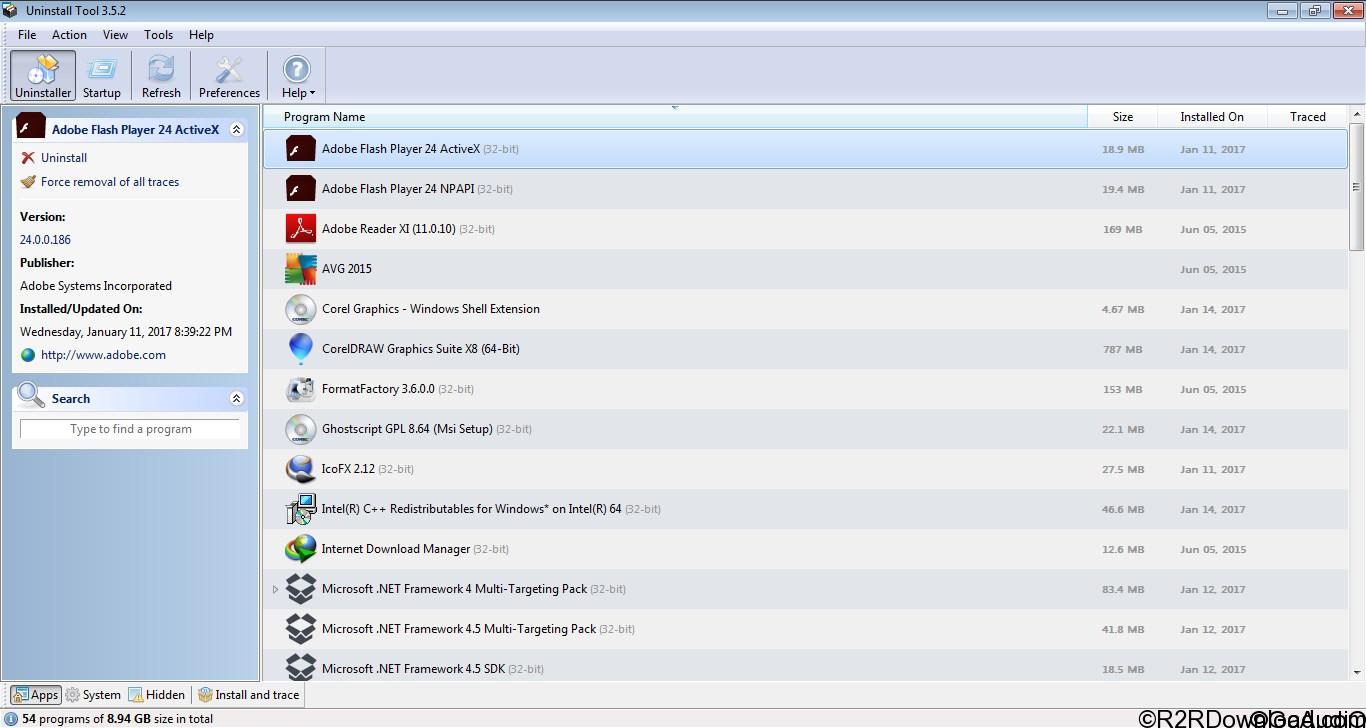
Task: Click the Adobe Reader XI icon
Action: 301,229
